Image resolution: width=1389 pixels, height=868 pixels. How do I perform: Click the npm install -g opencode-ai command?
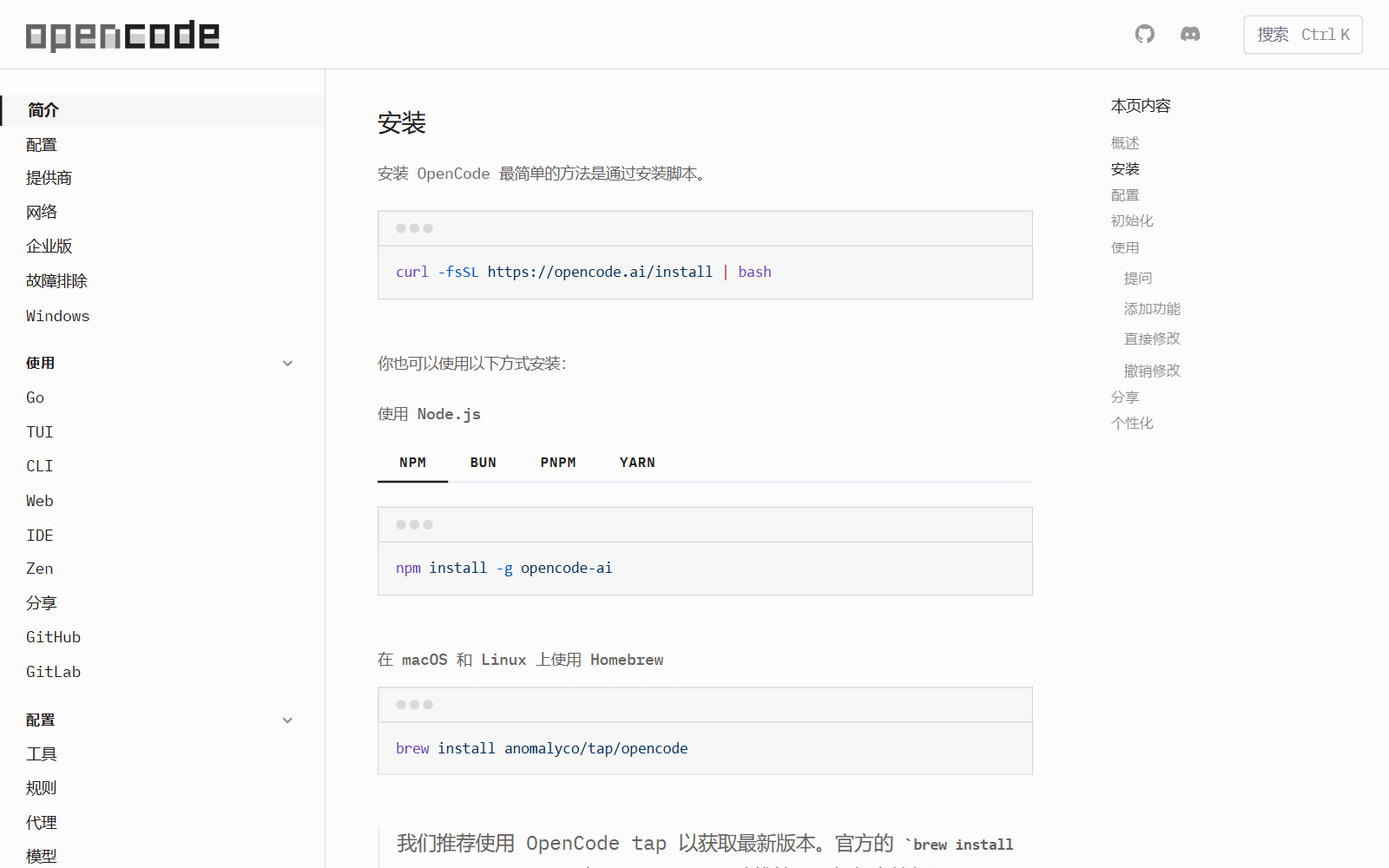tap(504, 569)
